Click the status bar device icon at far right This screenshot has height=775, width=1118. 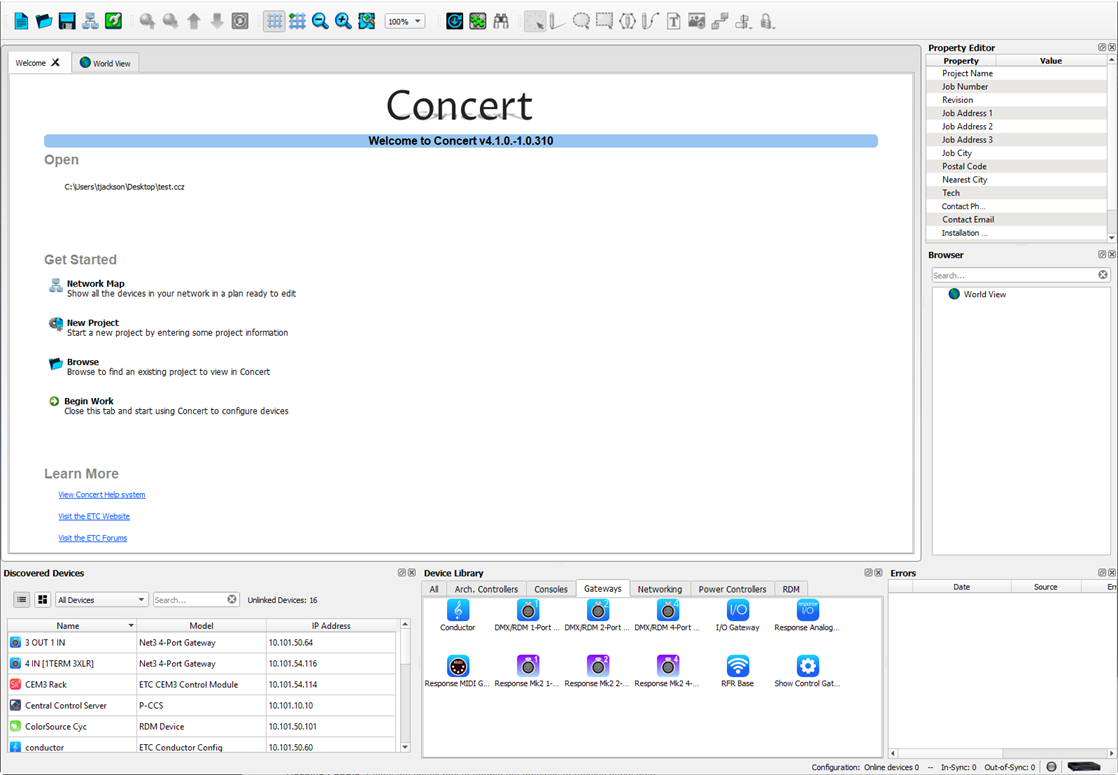click(1084, 766)
